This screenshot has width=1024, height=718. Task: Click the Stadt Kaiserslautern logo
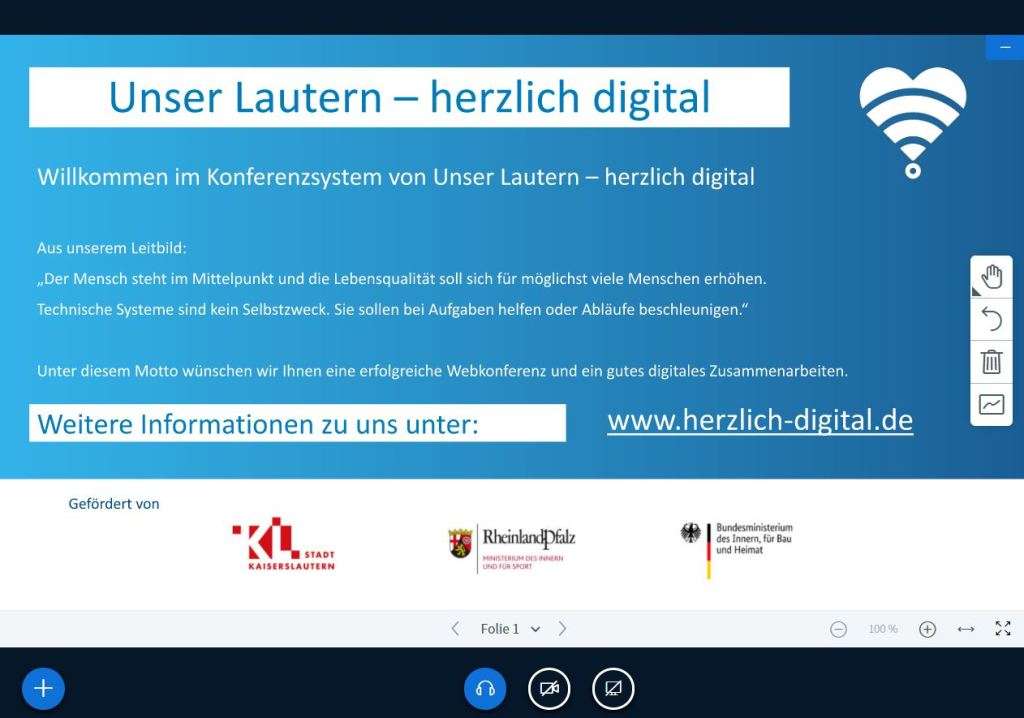pyautogui.click(x=284, y=545)
